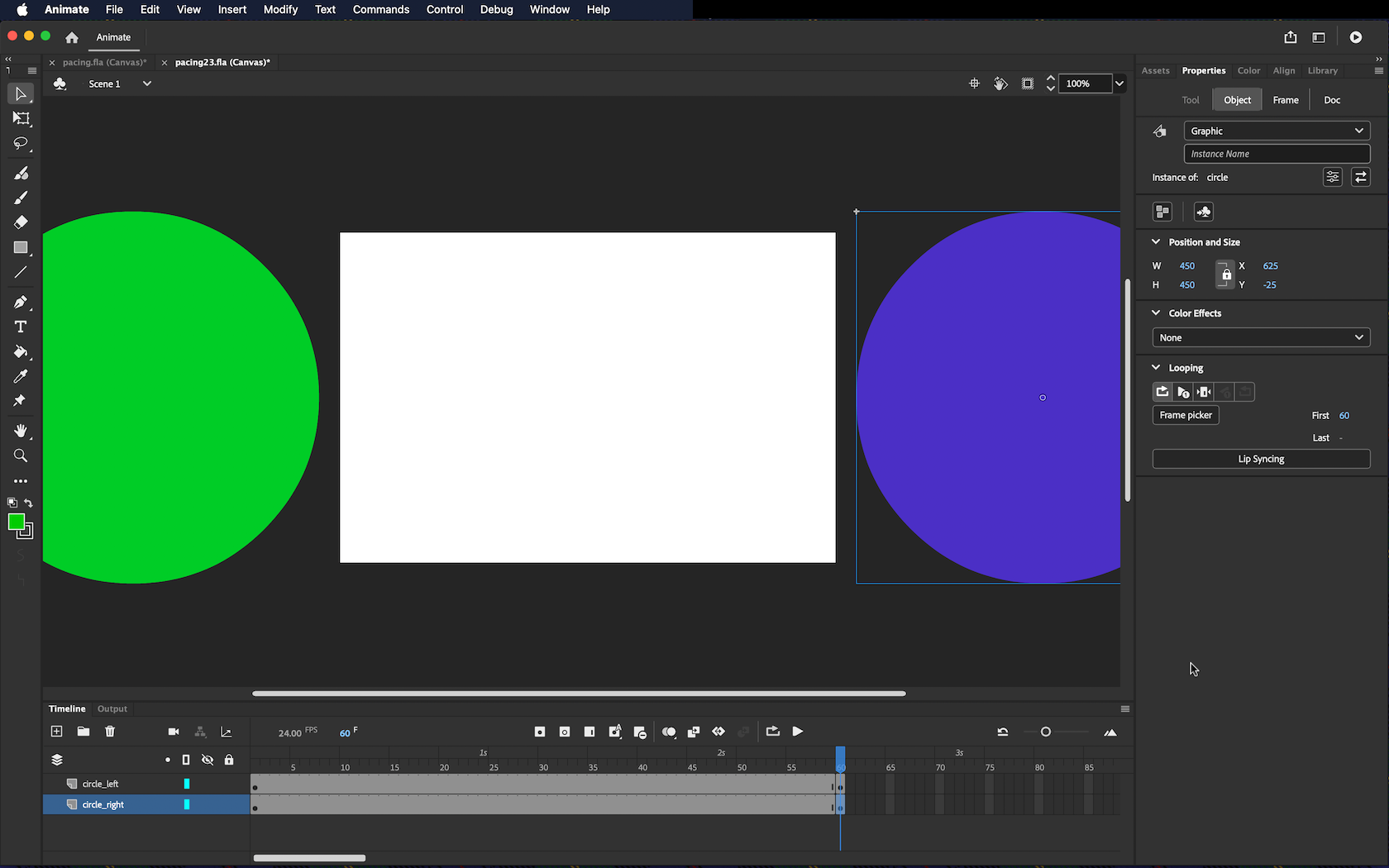Collapse the Position and Size section

coord(1156,242)
